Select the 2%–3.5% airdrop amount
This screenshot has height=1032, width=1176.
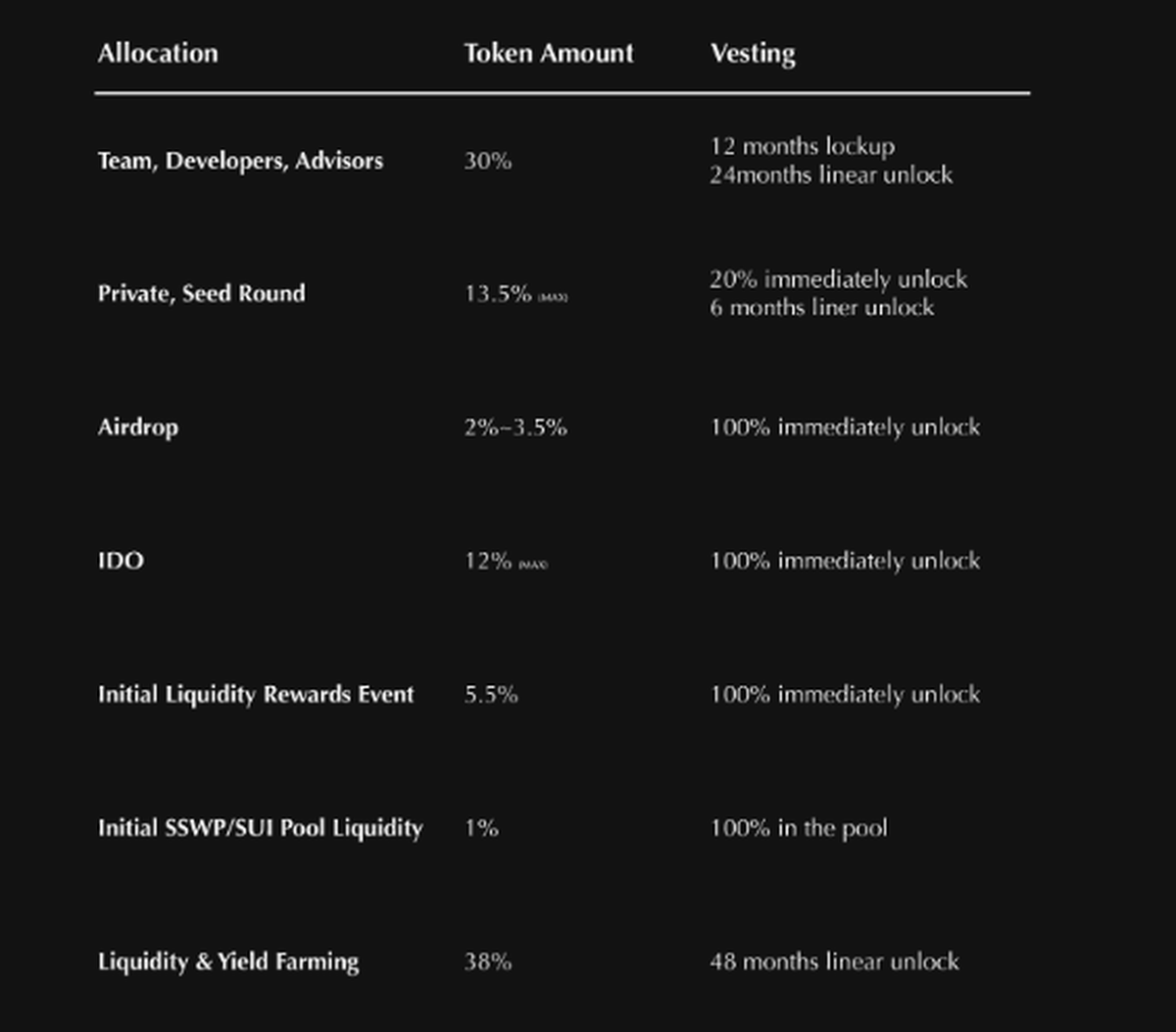tap(515, 427)
